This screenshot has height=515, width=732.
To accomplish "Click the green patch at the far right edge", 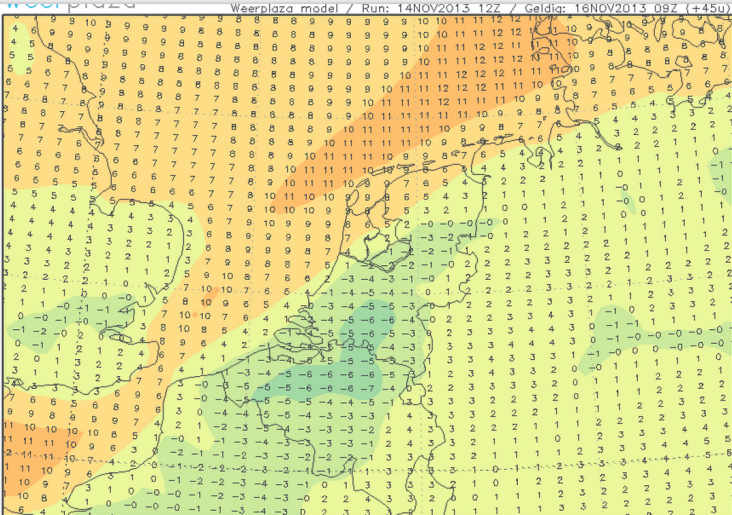I will (x=718, y=172).
